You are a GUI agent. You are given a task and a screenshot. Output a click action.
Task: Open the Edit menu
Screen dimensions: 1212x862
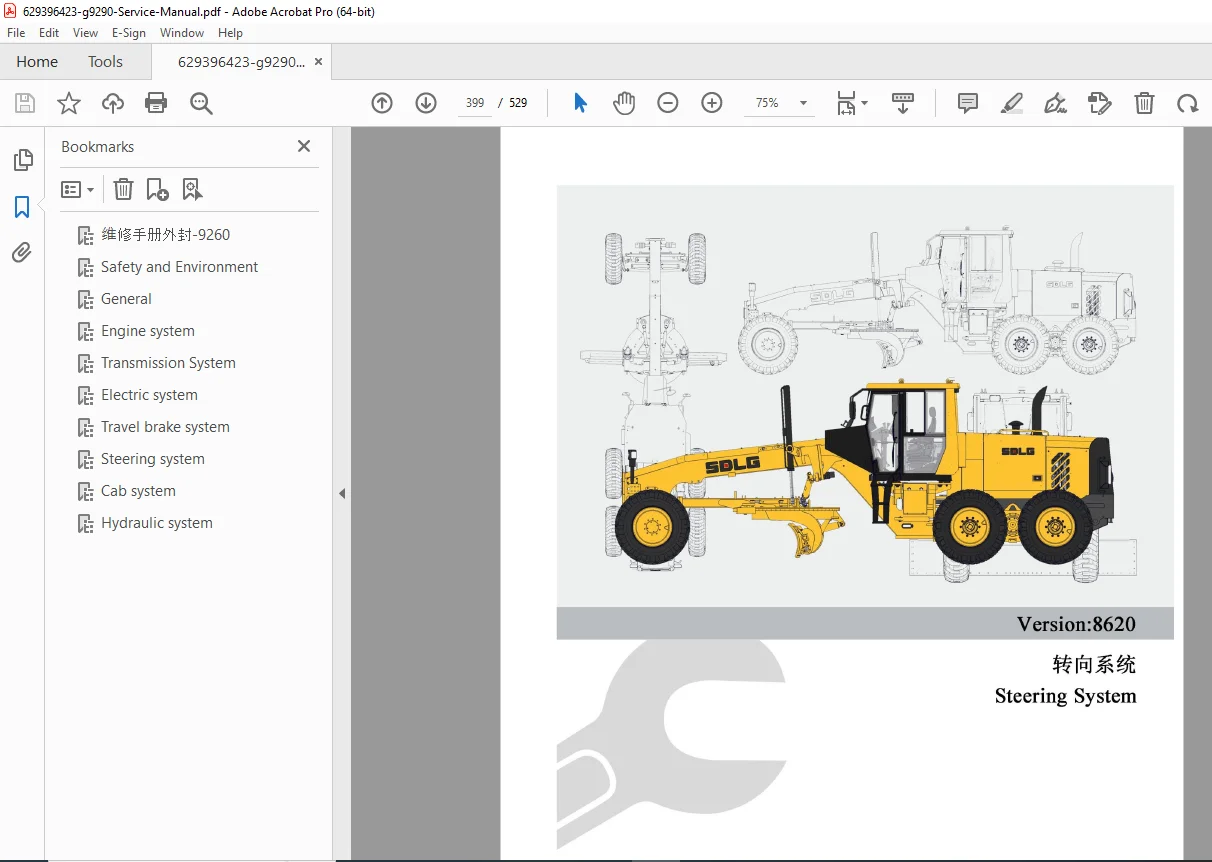[49, 33]
